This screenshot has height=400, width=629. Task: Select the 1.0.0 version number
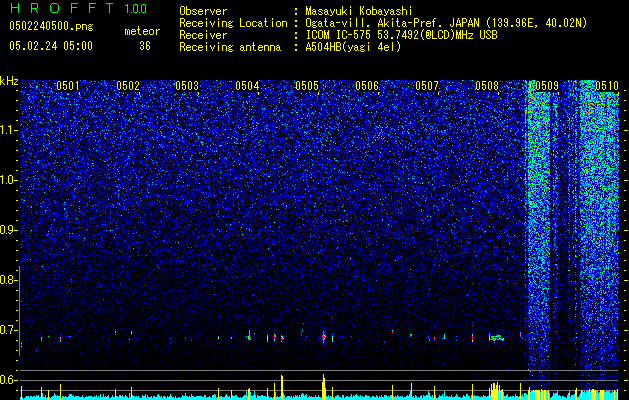tap(135, 9)
